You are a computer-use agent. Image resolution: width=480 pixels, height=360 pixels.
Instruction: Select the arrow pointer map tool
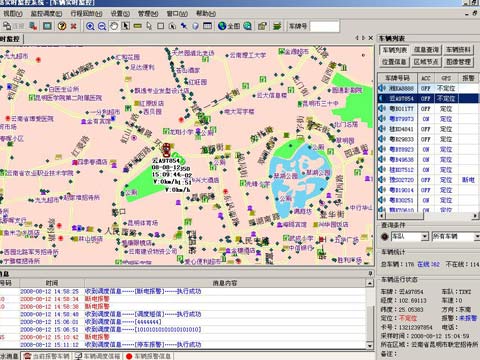point(126,26)
